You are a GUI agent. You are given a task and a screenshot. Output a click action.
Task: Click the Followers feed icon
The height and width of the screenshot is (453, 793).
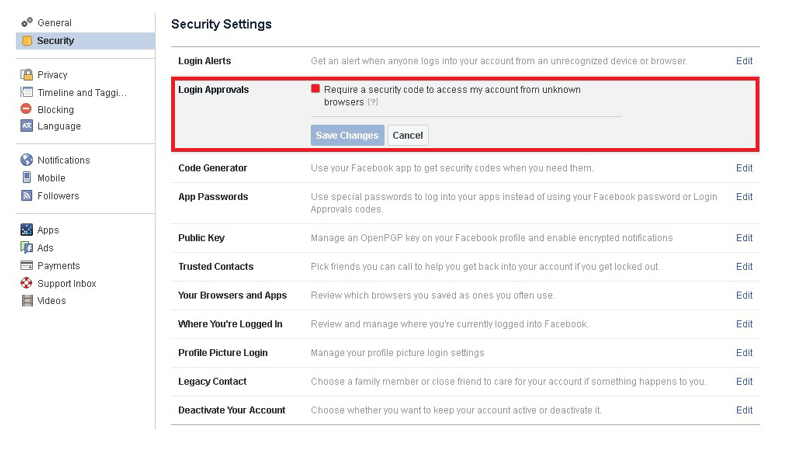click(x=26, y=195)
